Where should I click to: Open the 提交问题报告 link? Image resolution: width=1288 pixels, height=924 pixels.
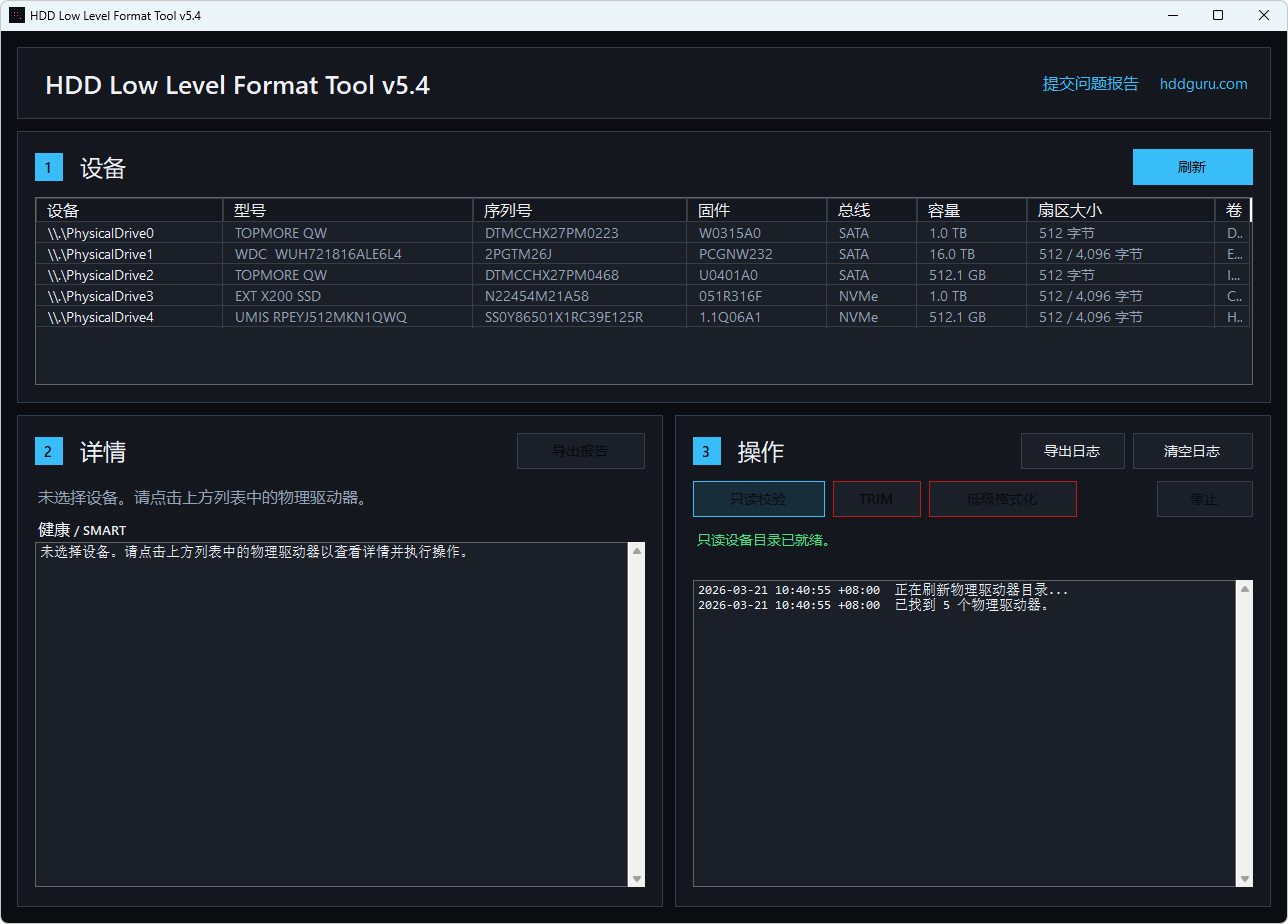[x=1090, y=84]
